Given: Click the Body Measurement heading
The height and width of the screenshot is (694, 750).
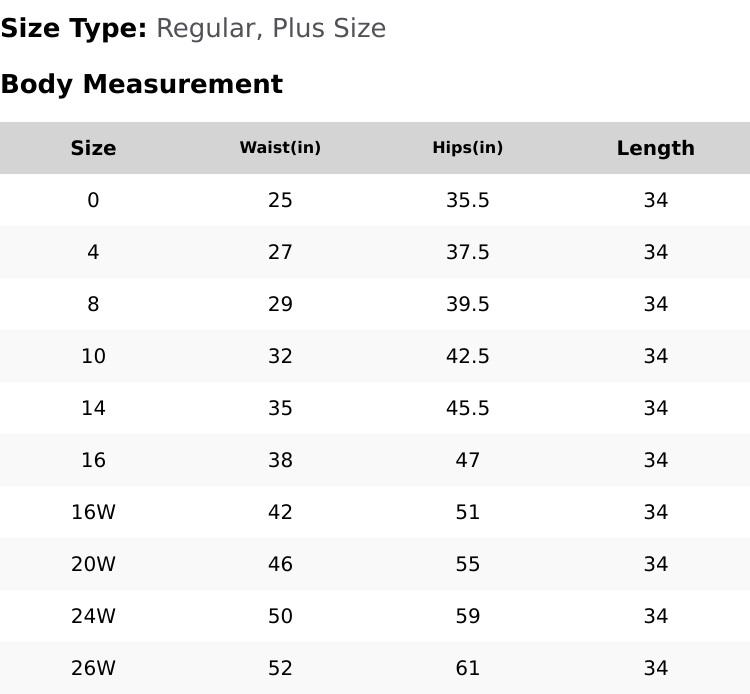Looking at the screenshot, I should 141,84.
